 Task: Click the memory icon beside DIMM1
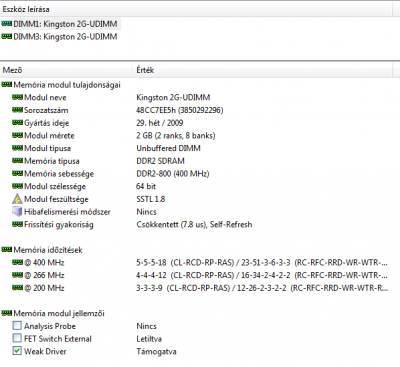coord(6,24)
